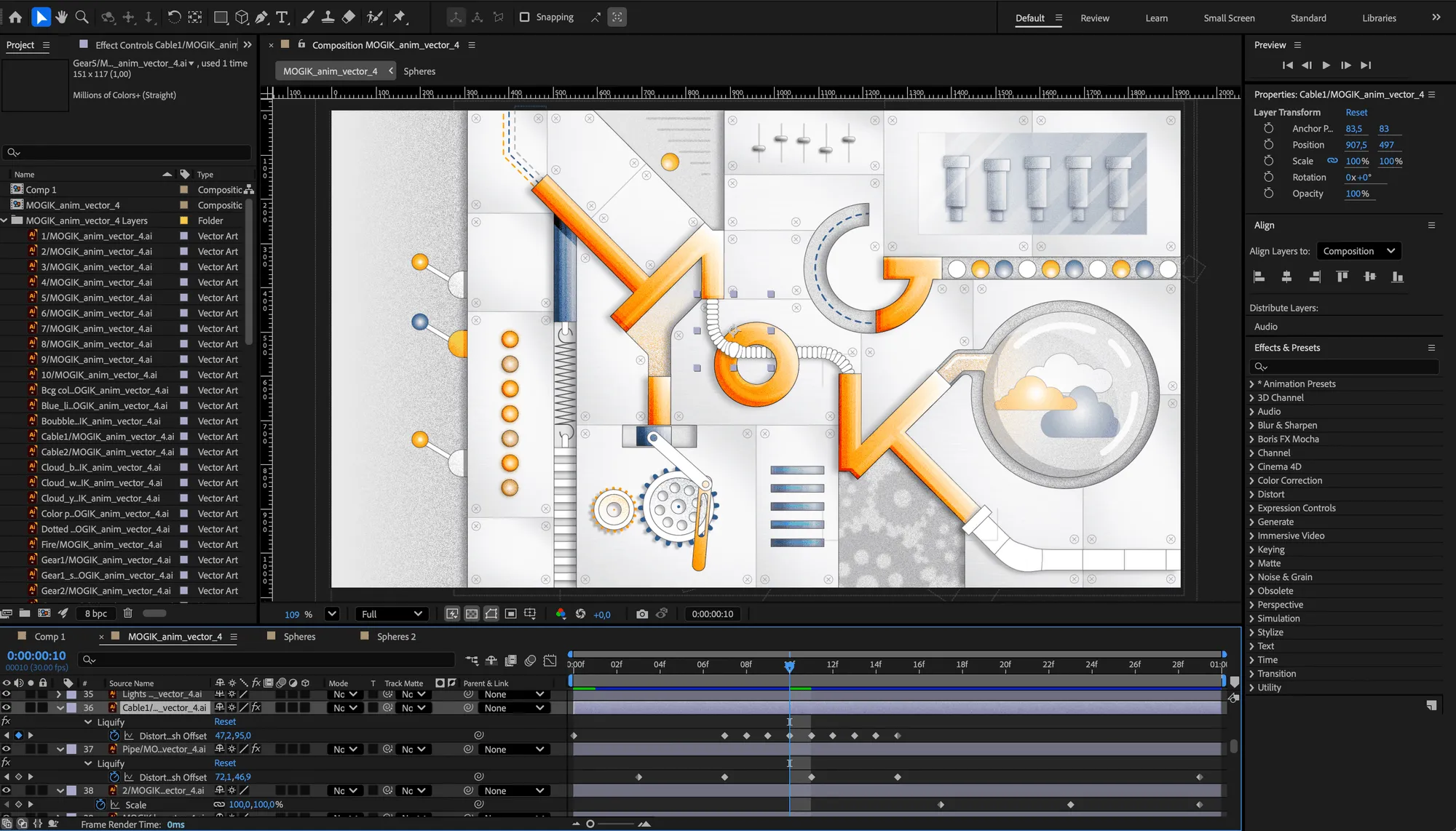This screenshot has height=831, width=1456.
Task: Enable the Snapping checkbox
Action: (x=524, y=17)
